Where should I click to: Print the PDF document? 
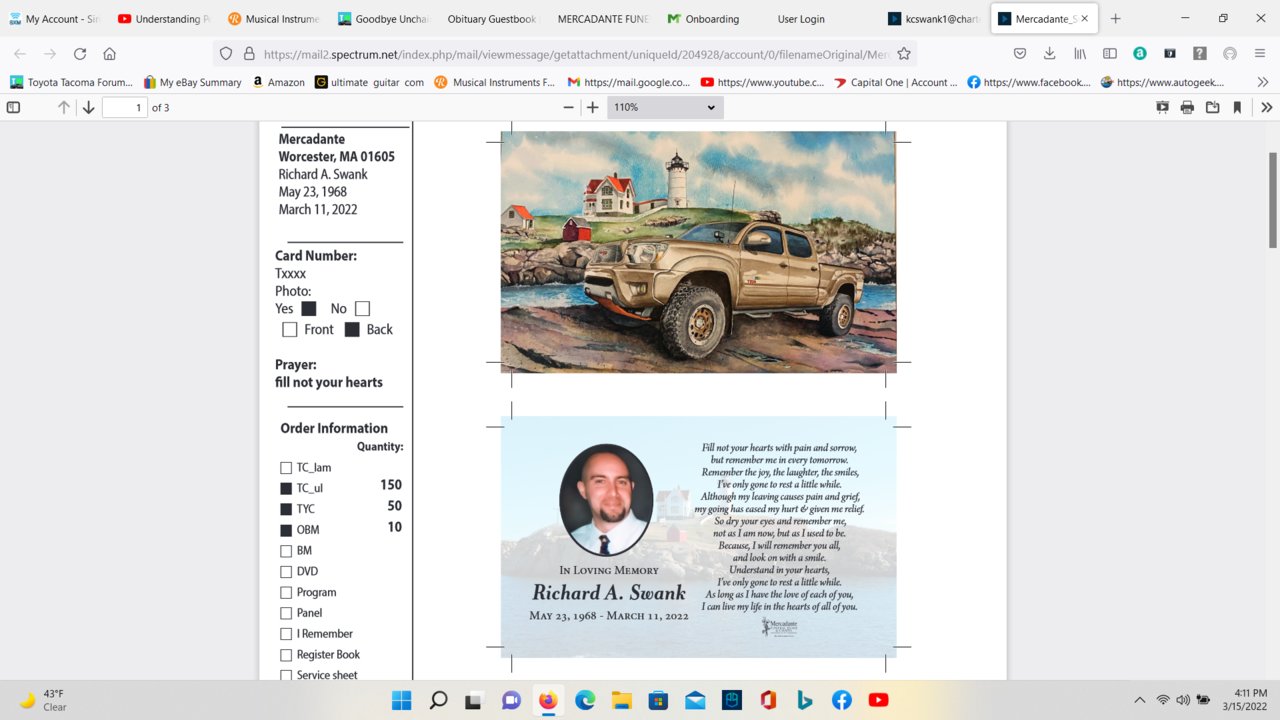coord(1187,107)
